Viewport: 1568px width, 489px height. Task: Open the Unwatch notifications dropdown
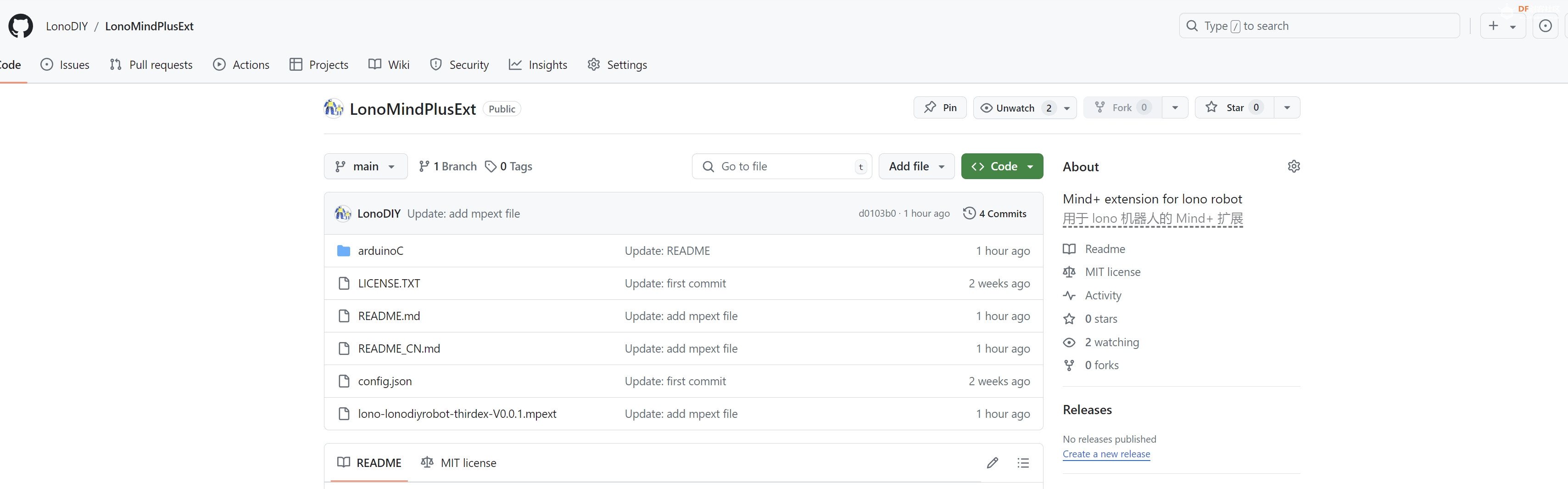[1024, 108]
